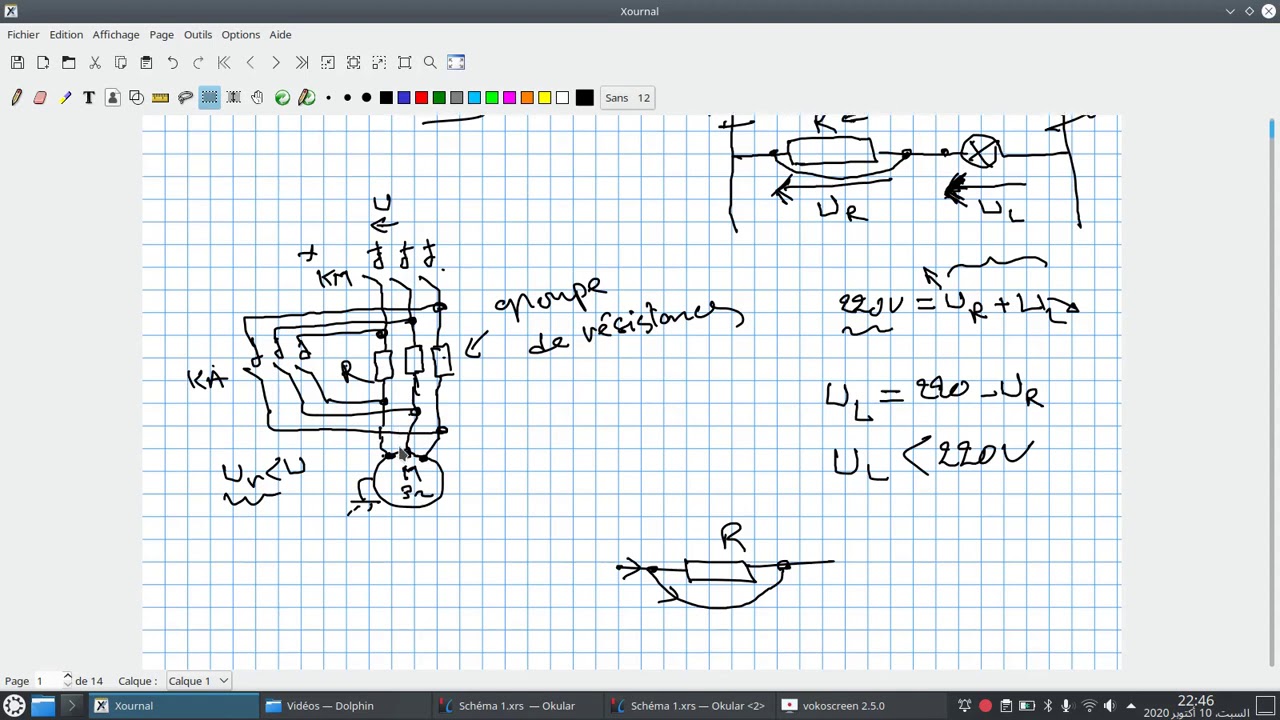The image size is (1280, 720).
Task: Select the Vertical Space tool
Action: (x=233, y=98)
